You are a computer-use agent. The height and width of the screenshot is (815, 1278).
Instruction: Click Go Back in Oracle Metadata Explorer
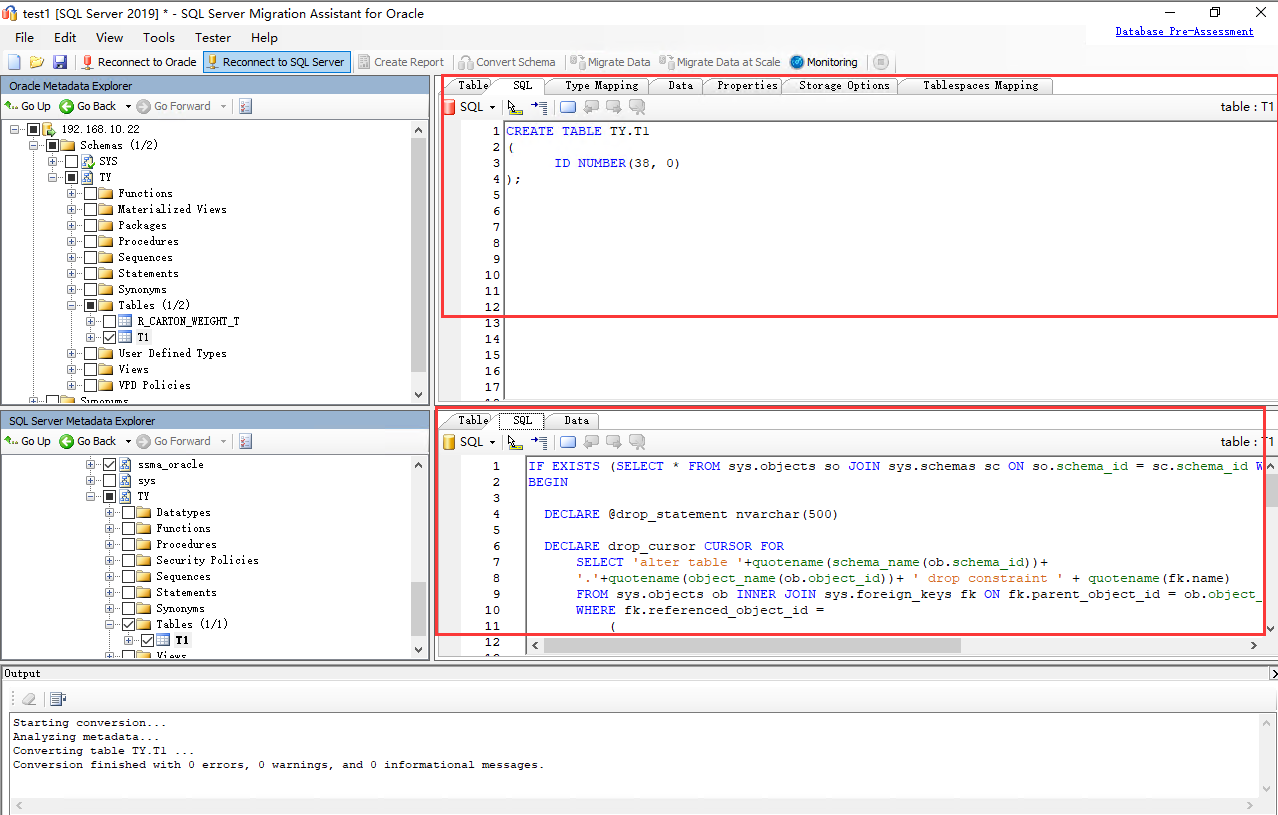[88, 106]
